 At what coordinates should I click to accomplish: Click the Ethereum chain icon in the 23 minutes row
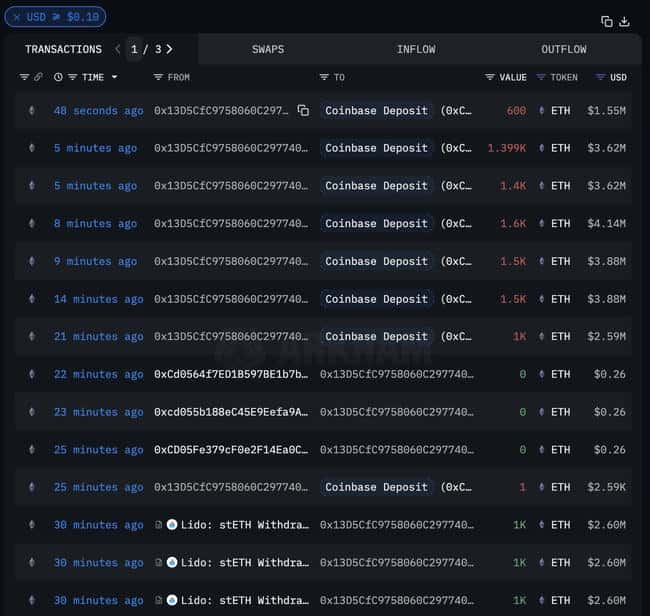[32, 412]
